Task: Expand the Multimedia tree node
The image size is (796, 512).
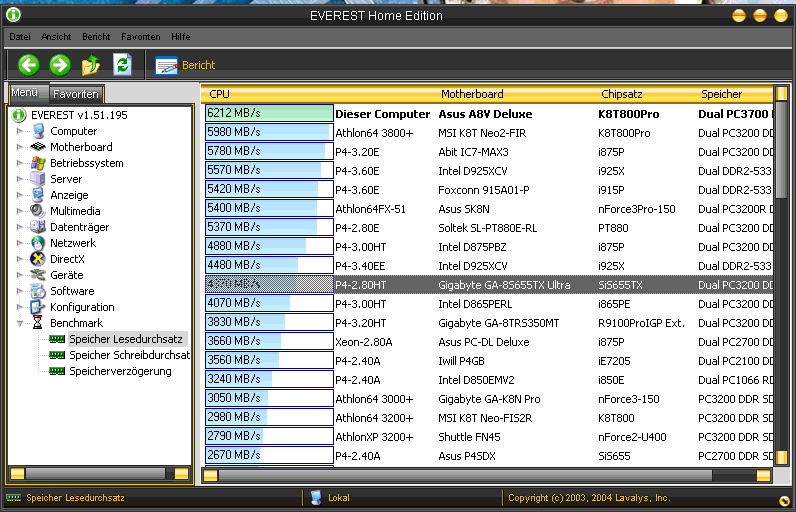Action: tap(19, 211)
